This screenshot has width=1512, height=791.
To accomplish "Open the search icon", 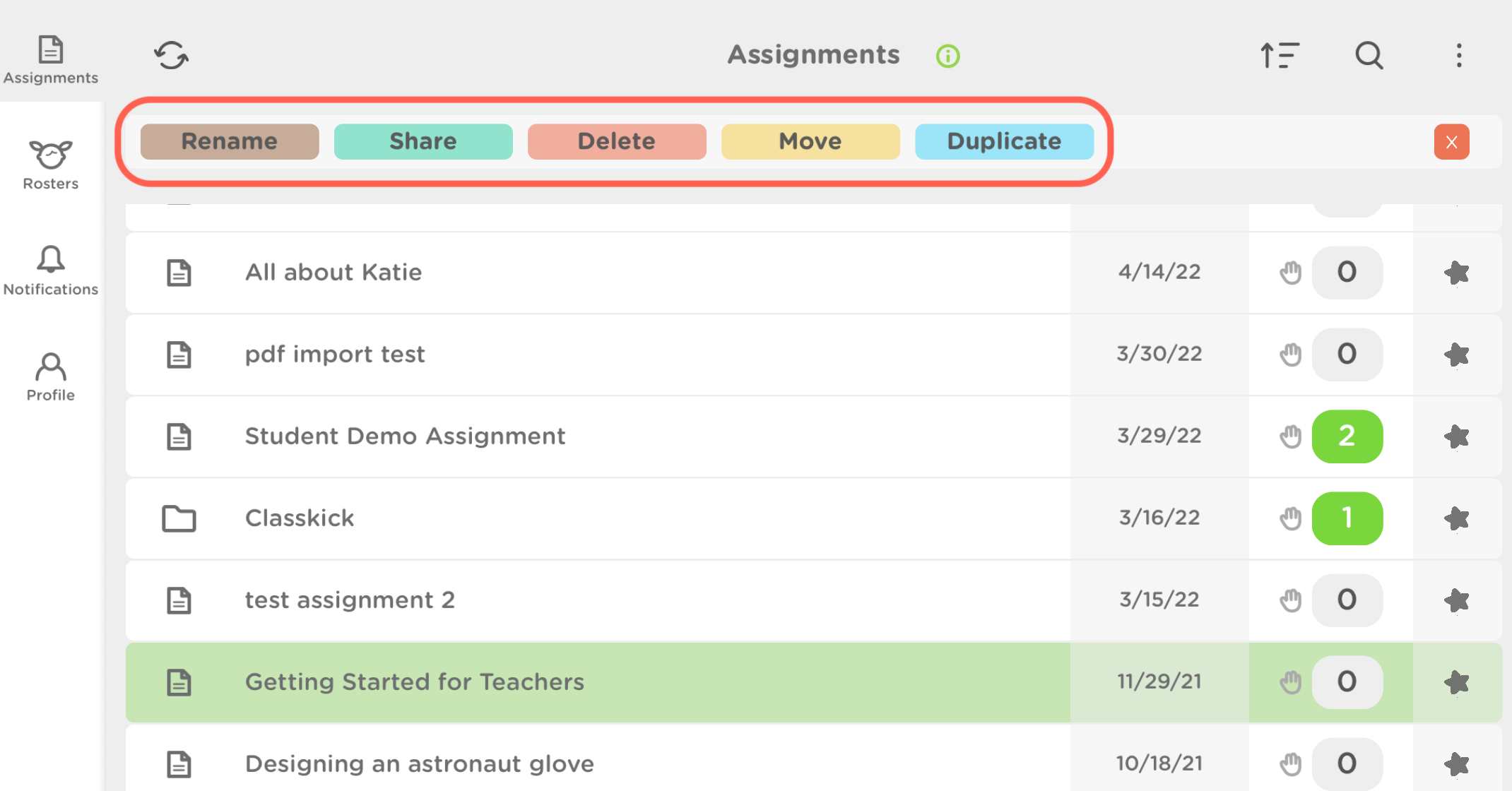I will pos(1369,55).
